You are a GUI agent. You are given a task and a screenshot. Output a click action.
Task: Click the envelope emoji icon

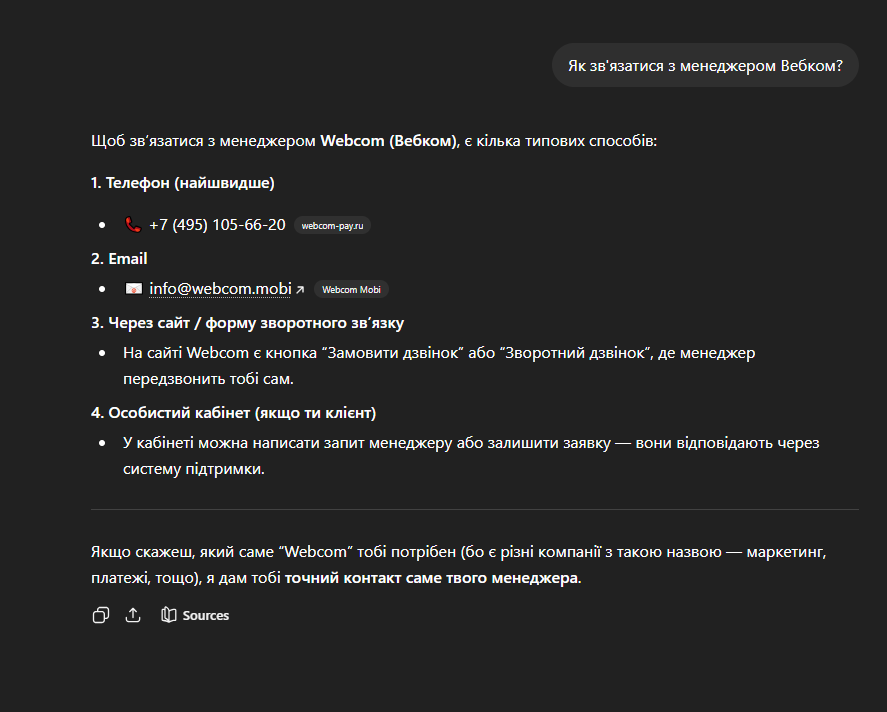133,289
